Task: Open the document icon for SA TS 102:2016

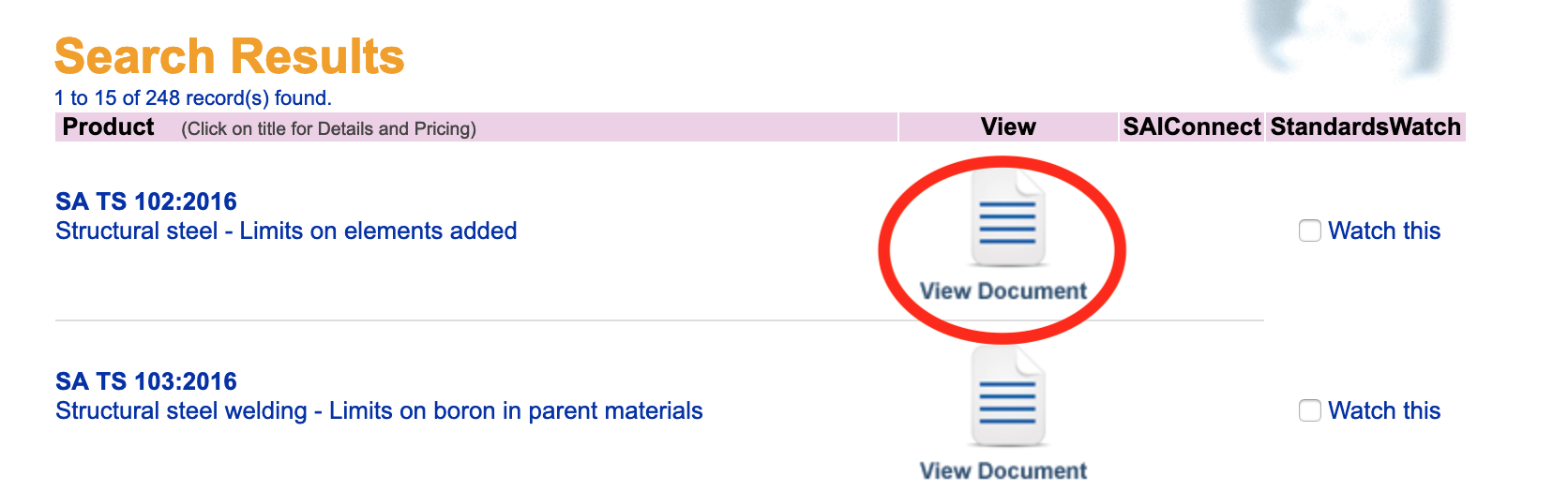Action: point(1008,219)
